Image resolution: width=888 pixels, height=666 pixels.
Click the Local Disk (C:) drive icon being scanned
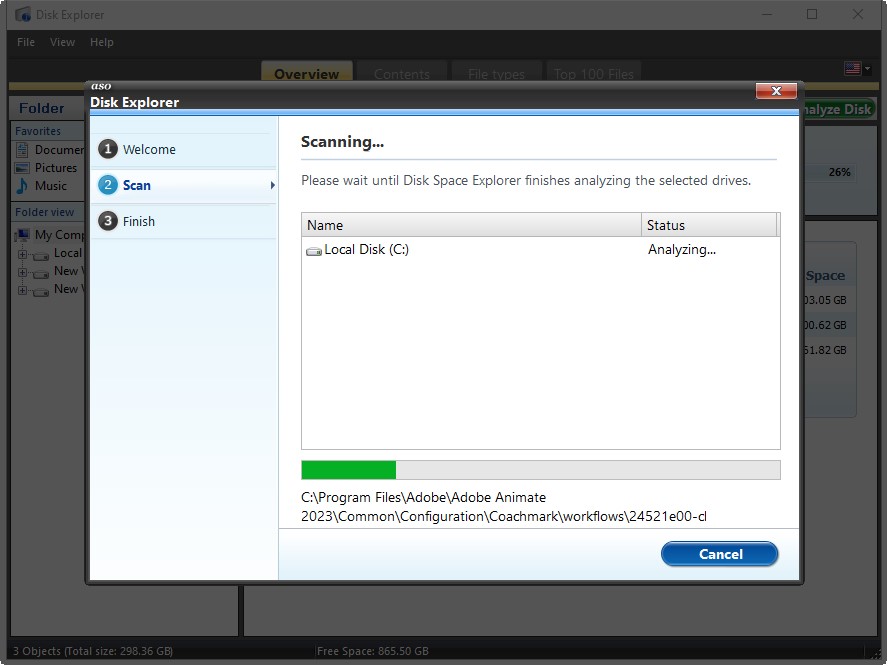(314, 250)
